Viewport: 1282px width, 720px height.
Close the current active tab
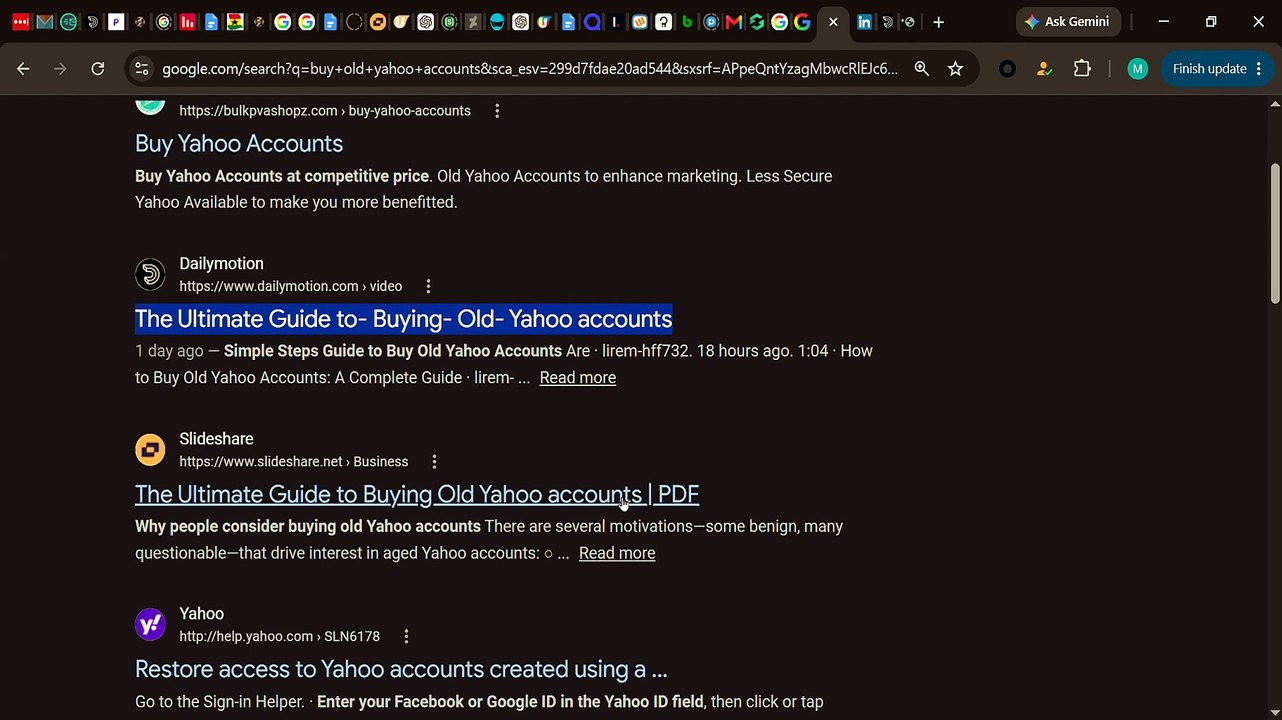tap(833, 22)
